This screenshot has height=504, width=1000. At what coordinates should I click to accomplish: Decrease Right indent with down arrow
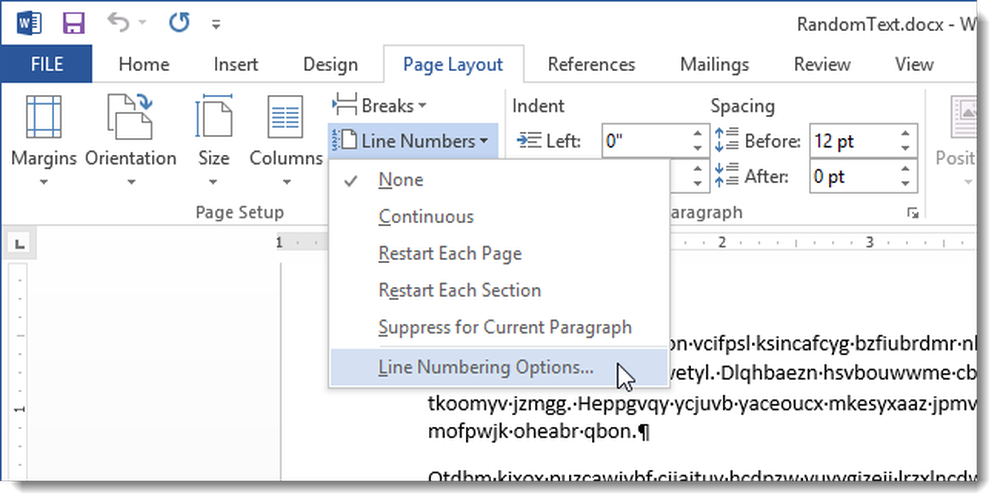pyautogui.click(x=698, y=184)
